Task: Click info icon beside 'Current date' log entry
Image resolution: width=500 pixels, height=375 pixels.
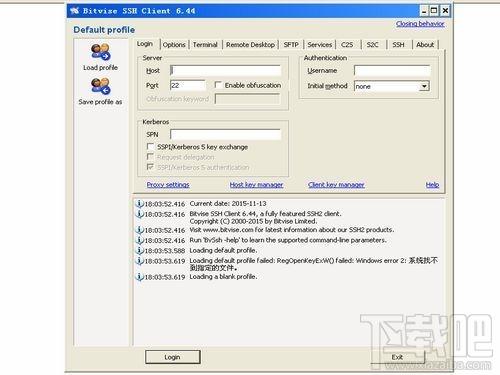Action: tap(139, 203)
